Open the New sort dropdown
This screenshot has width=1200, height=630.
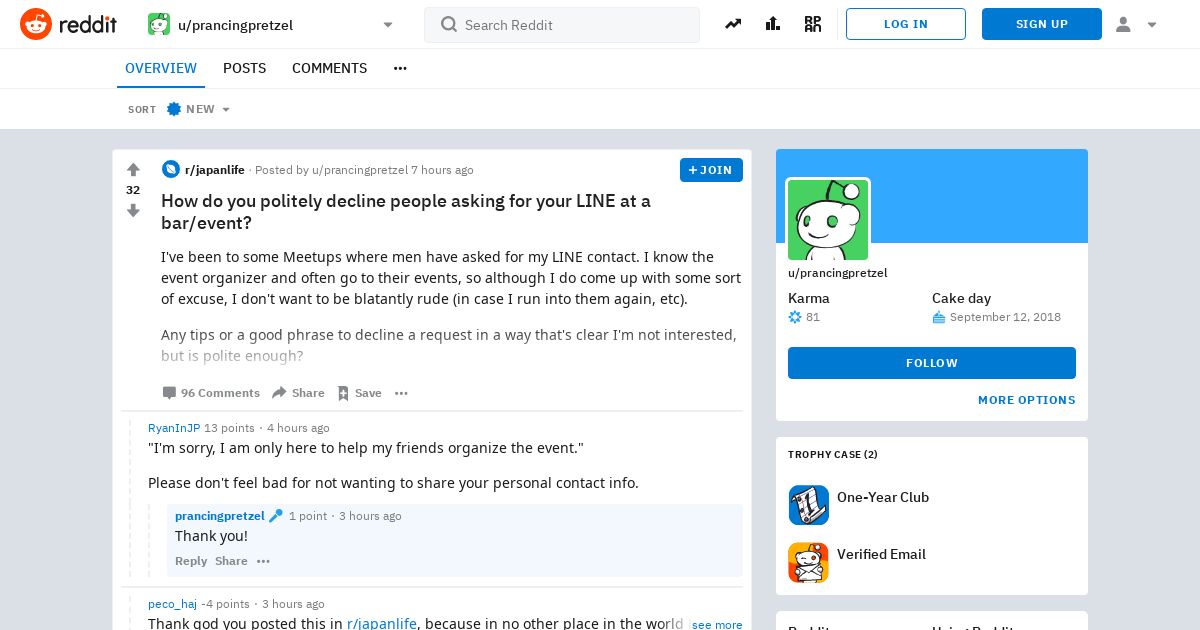pyautogui.click(x=198, y=109)
